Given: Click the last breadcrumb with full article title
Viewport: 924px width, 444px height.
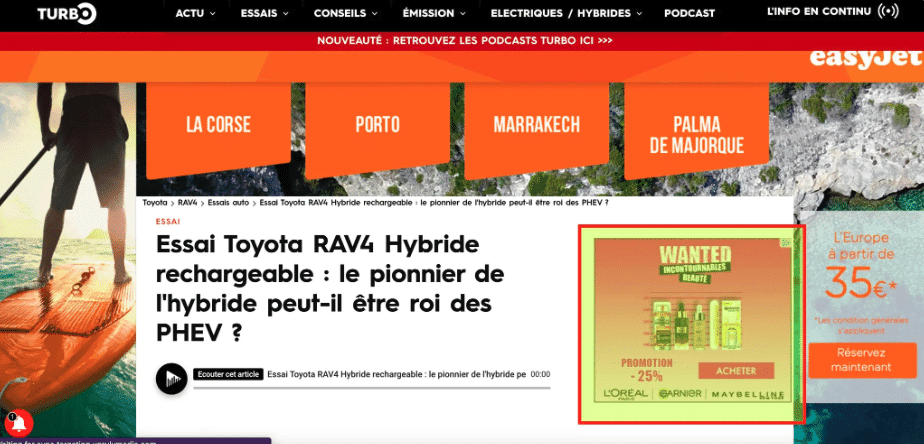Looking at the screenshot, I should click(433, 202).
